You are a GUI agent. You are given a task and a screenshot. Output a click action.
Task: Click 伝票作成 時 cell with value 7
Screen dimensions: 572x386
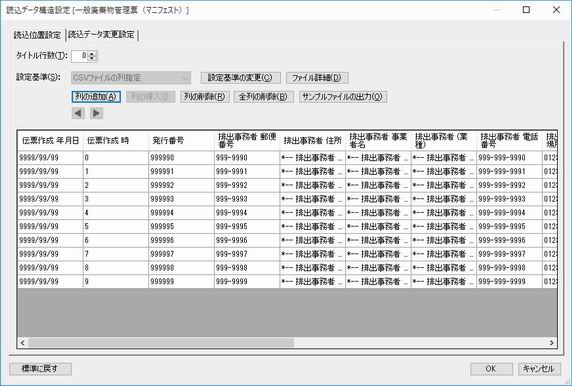point(116,254)
